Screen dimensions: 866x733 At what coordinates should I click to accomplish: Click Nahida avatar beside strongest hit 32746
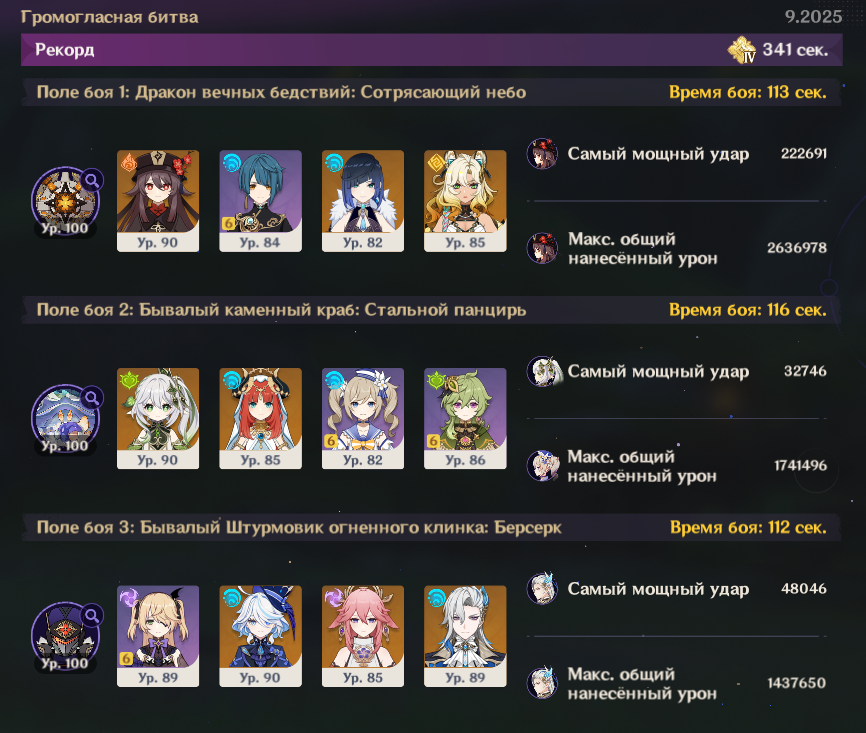click(543, 371)
